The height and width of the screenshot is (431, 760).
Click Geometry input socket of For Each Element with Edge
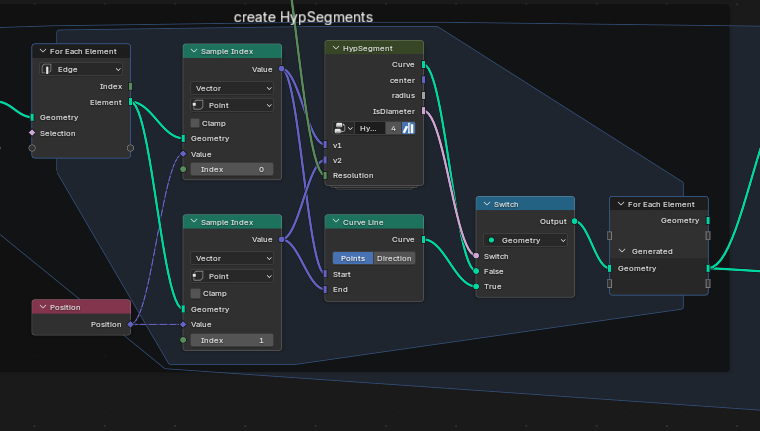pos(32,117)
